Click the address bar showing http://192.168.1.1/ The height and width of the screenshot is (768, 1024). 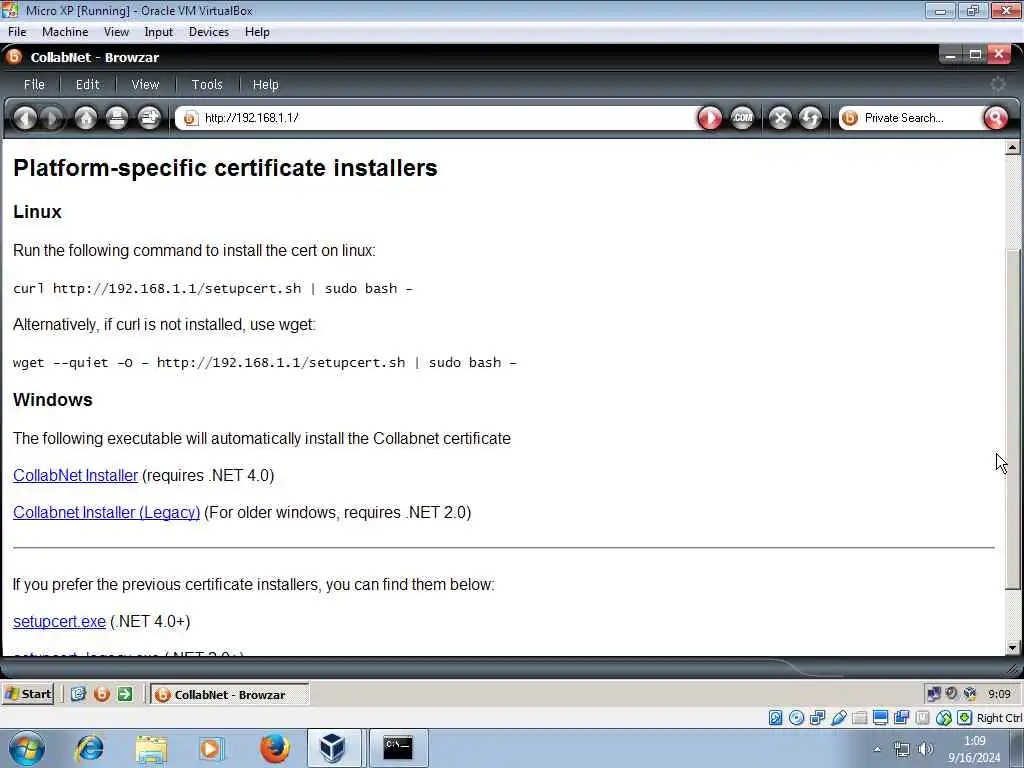(434, 118)
